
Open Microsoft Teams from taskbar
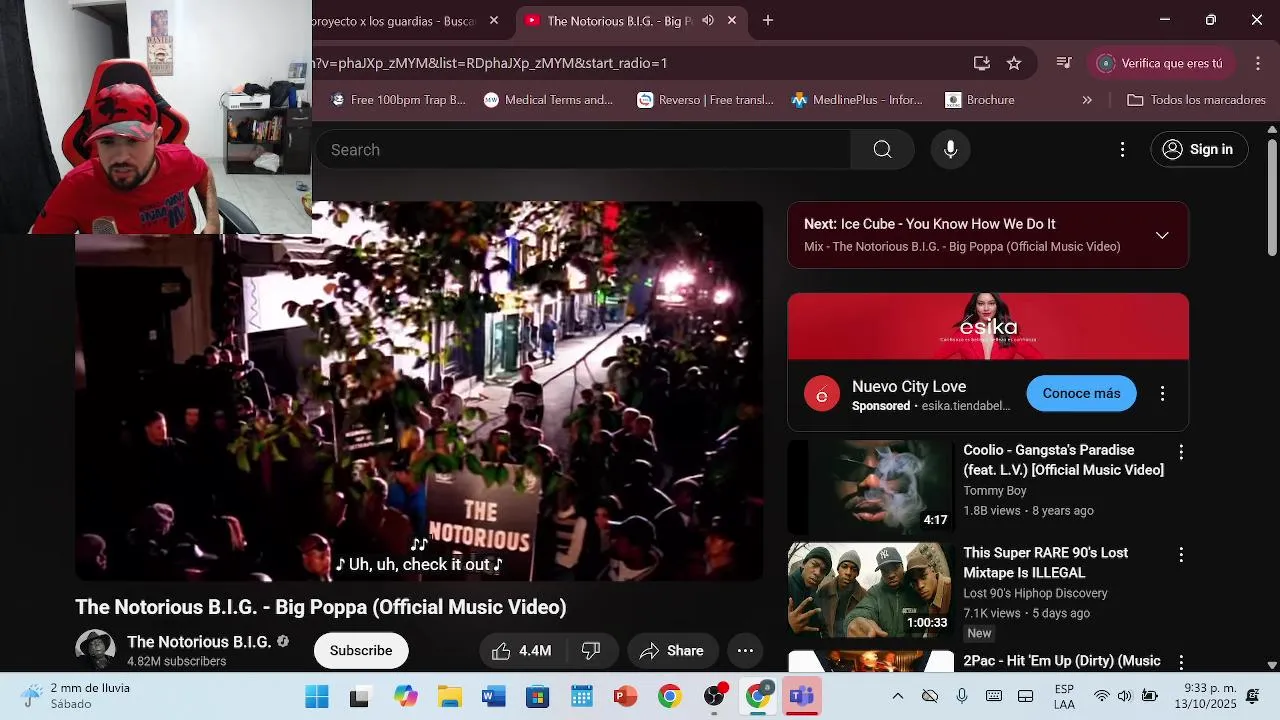(802, 696)
